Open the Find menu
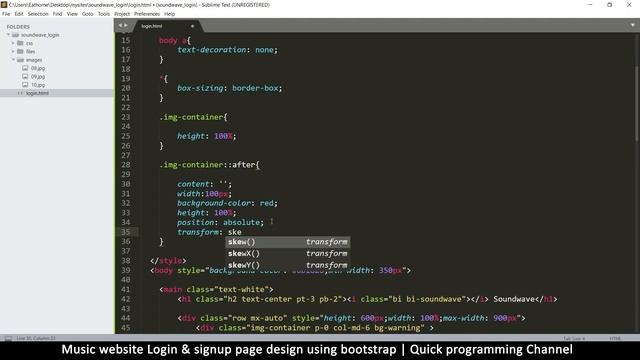The height and width of the screenshot is (360, 640). click(x=57, y=14)
